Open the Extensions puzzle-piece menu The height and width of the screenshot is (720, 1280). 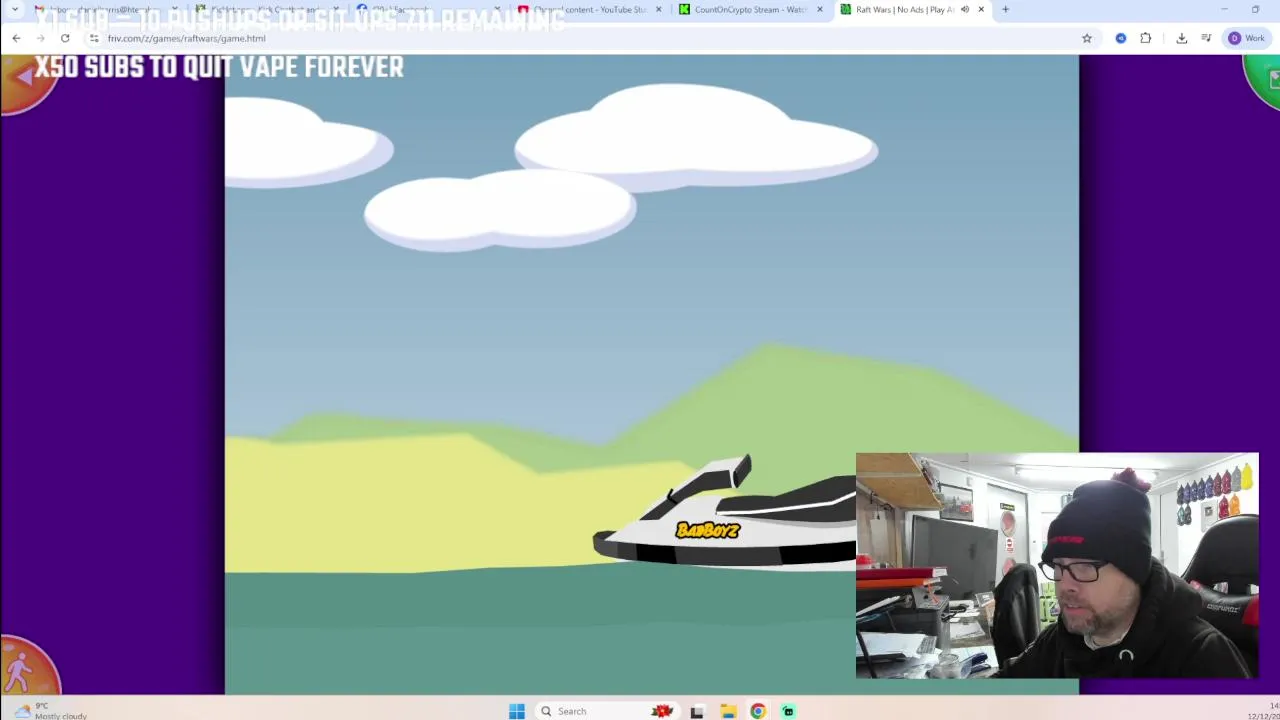click(x=1146, y=38)
